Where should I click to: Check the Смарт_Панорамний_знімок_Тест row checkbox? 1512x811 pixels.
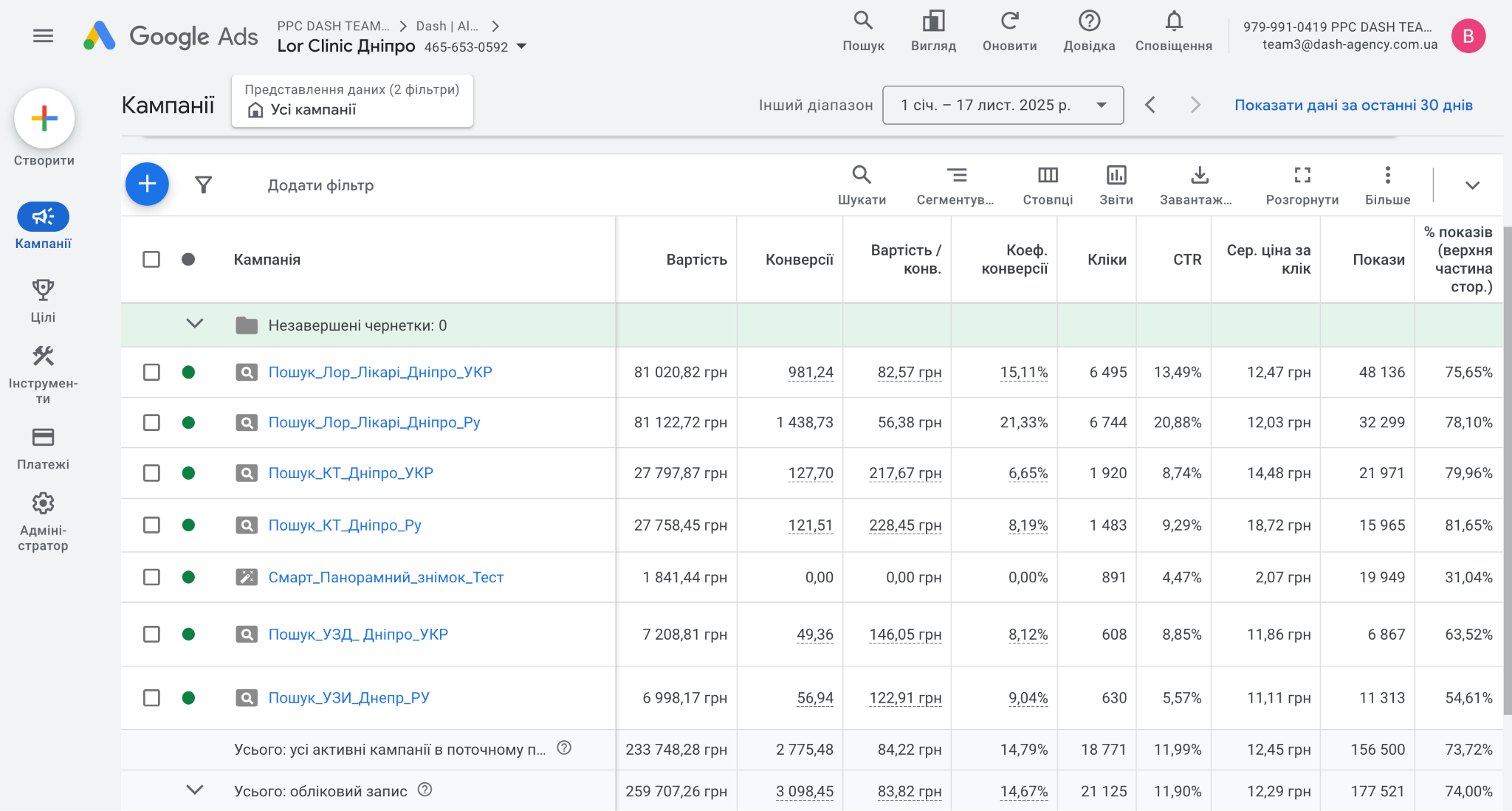(x=151, y=577)
